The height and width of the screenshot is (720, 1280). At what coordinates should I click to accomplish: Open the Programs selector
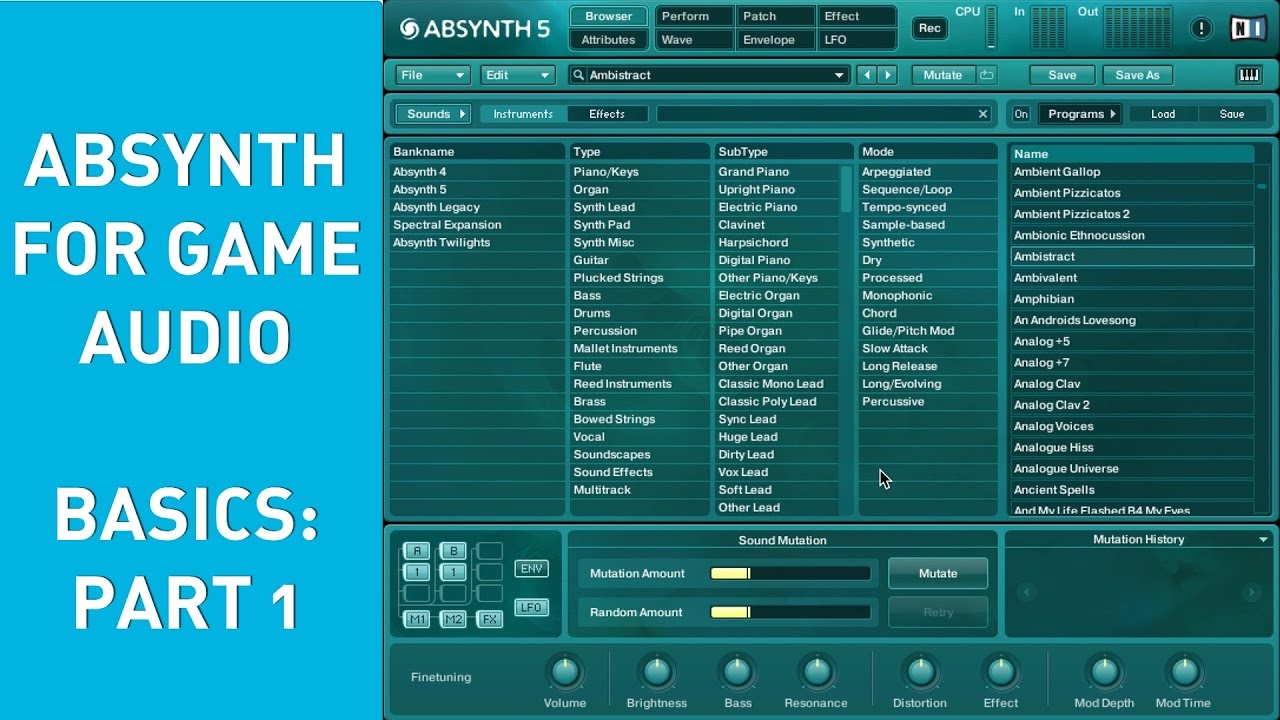coord(1080,114)
